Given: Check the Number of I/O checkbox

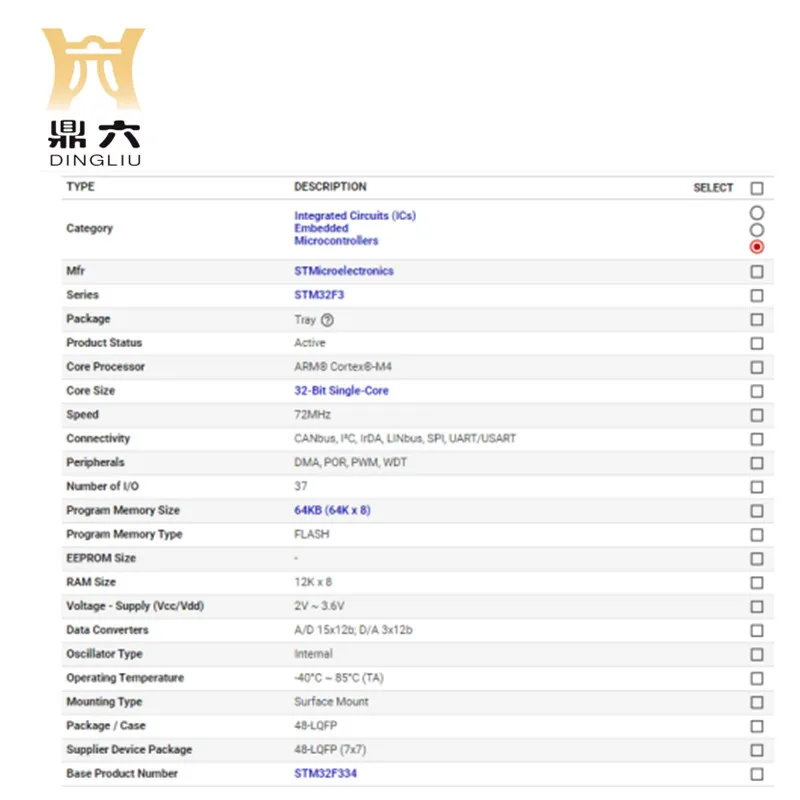Looking at the screenshot, I should pyautogui.click(x=757, y=487).
